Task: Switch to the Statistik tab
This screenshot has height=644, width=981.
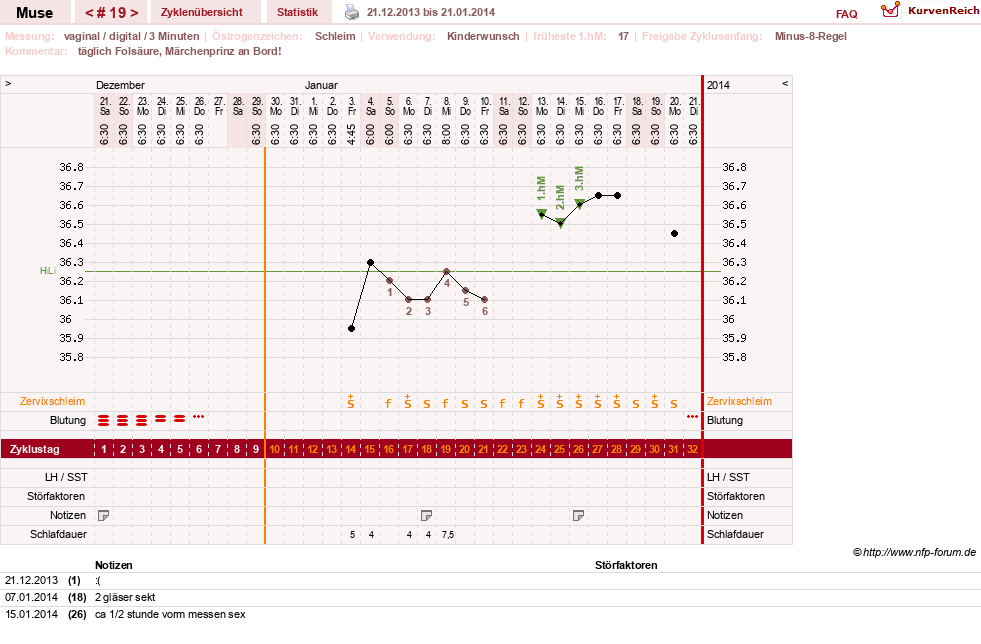Action: coord(297,13)
